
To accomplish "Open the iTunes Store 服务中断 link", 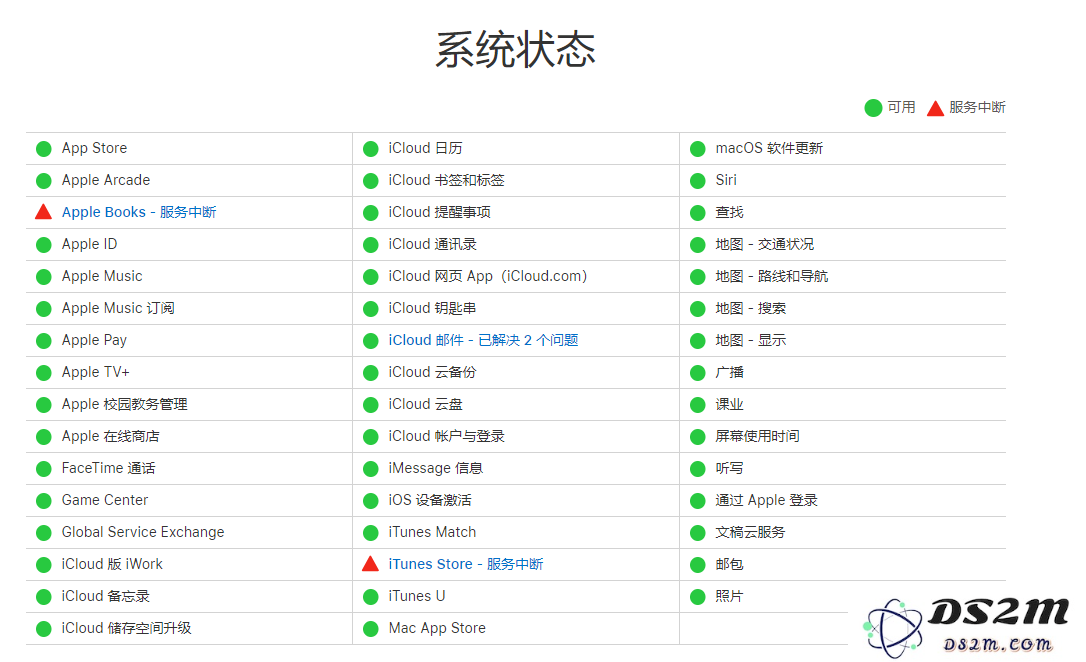I will coord(466,564).
